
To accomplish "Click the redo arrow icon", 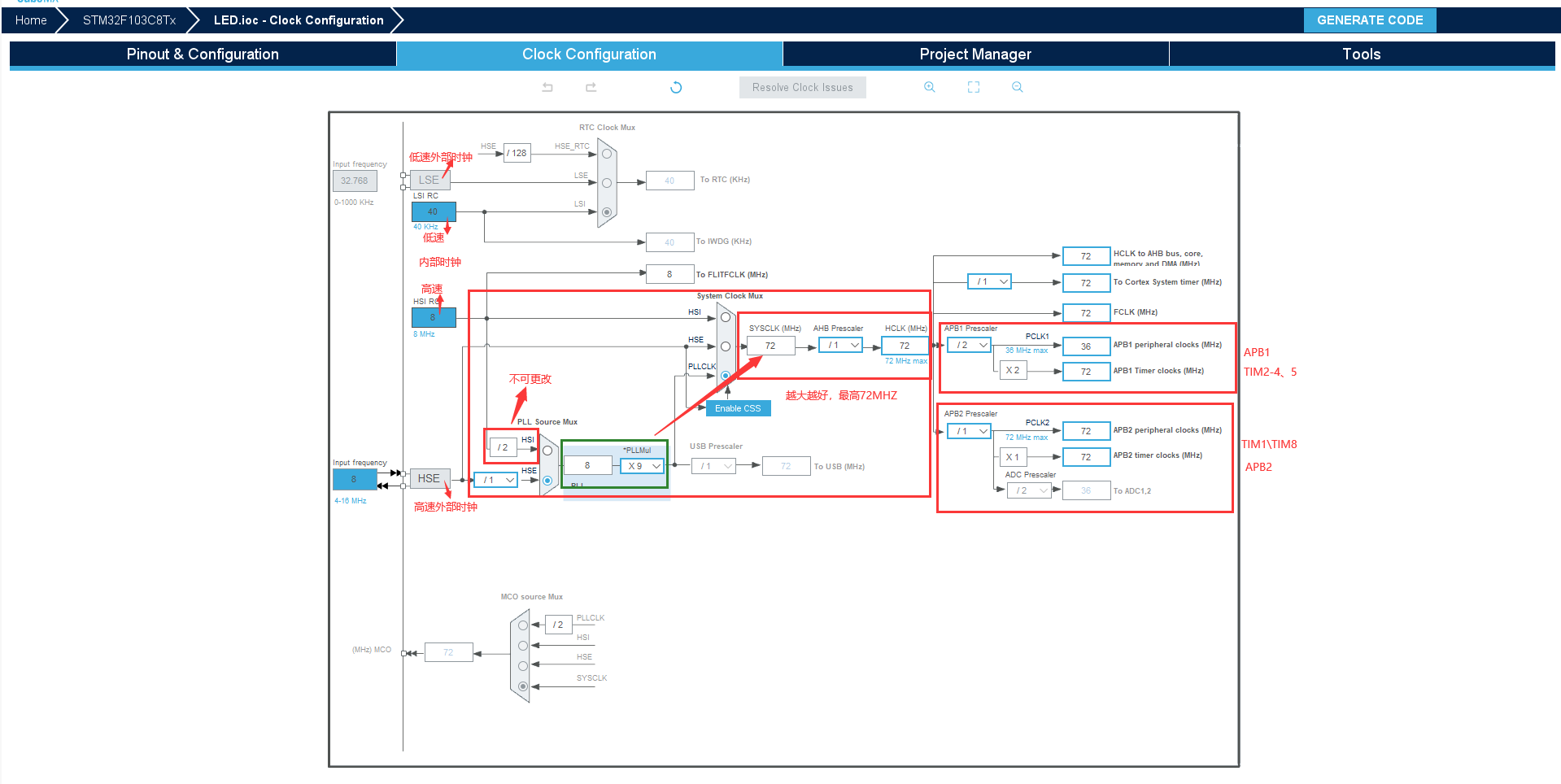I will pyautogui.click(x=591, y=87).
